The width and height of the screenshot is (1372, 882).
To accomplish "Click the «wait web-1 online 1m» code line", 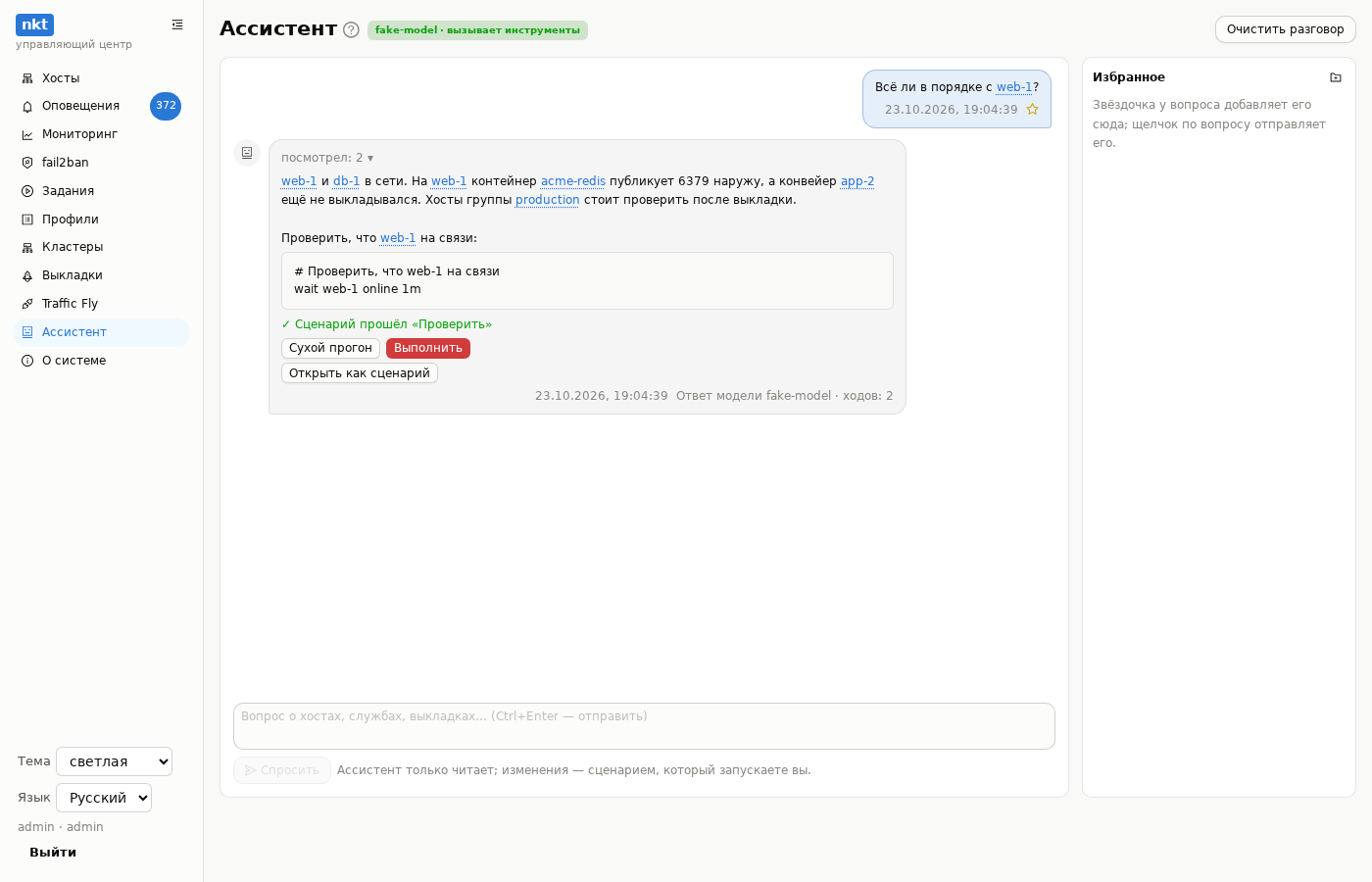I will (x=358, y=289).
